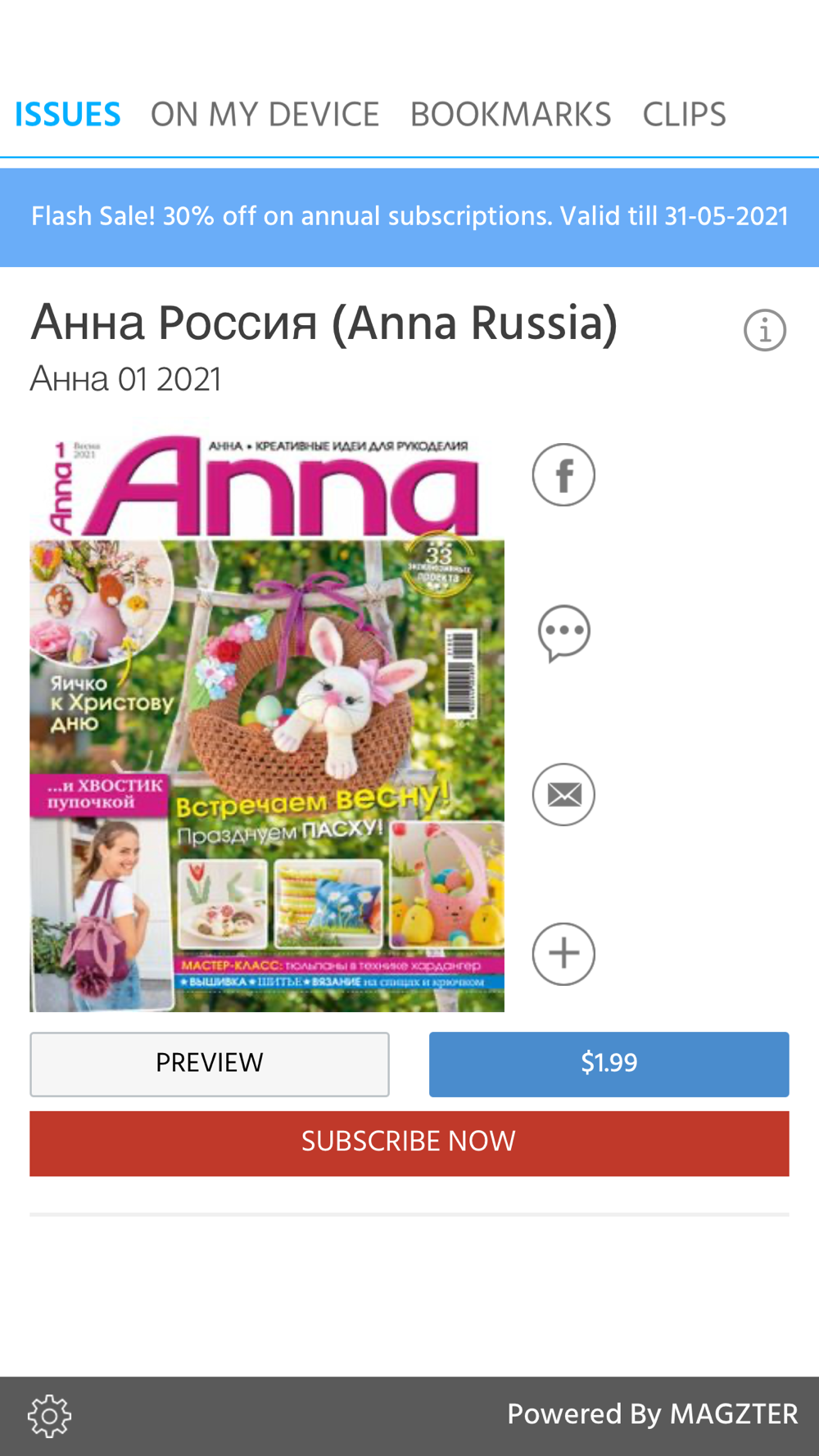The image size is (819, 1456).
Task: Tap the Анна 01 2021 issue label
Action: [126, 379]
